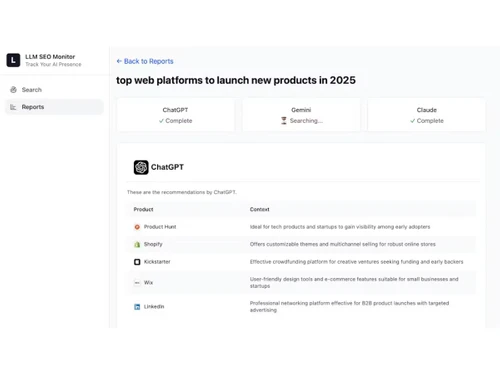
Task: Go back via Back to Reports link
Action: tap(145, 61)
